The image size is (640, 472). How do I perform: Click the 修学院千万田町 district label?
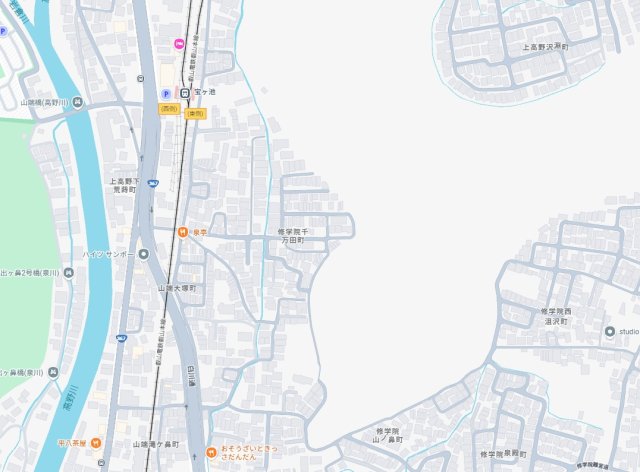[293, 236]
